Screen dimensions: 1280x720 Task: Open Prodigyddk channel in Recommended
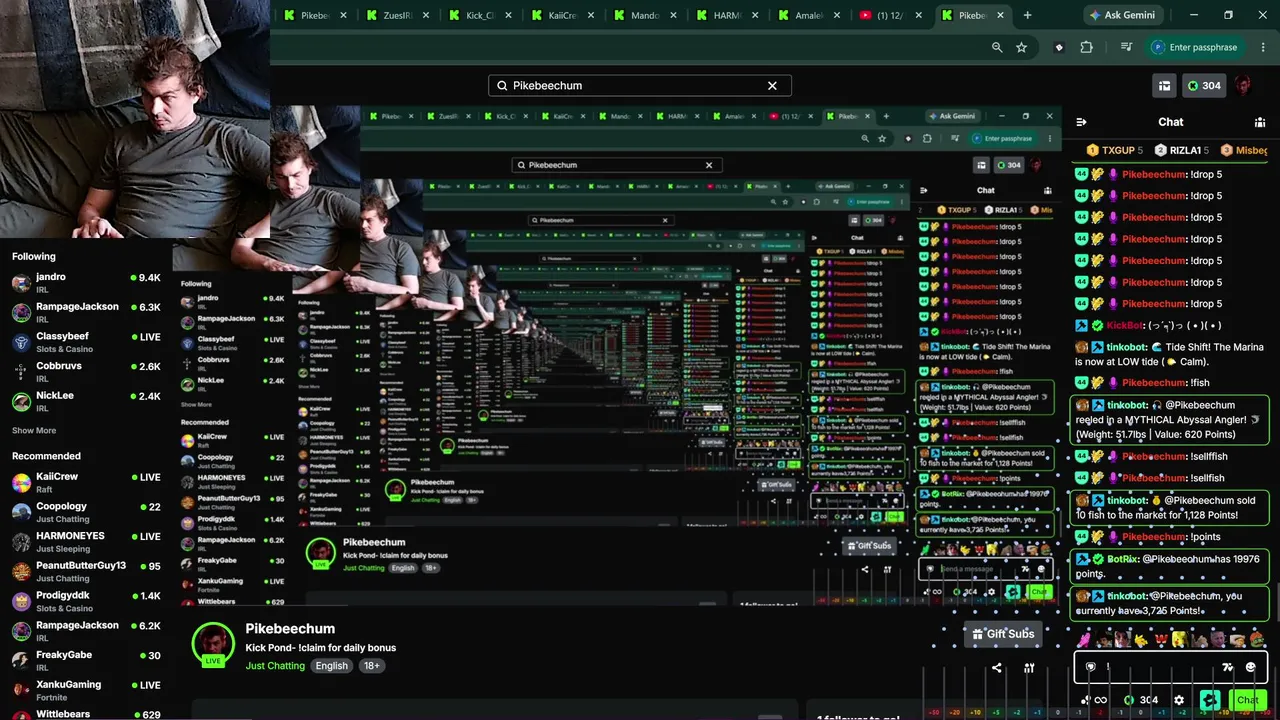click(x=86, y=601)
